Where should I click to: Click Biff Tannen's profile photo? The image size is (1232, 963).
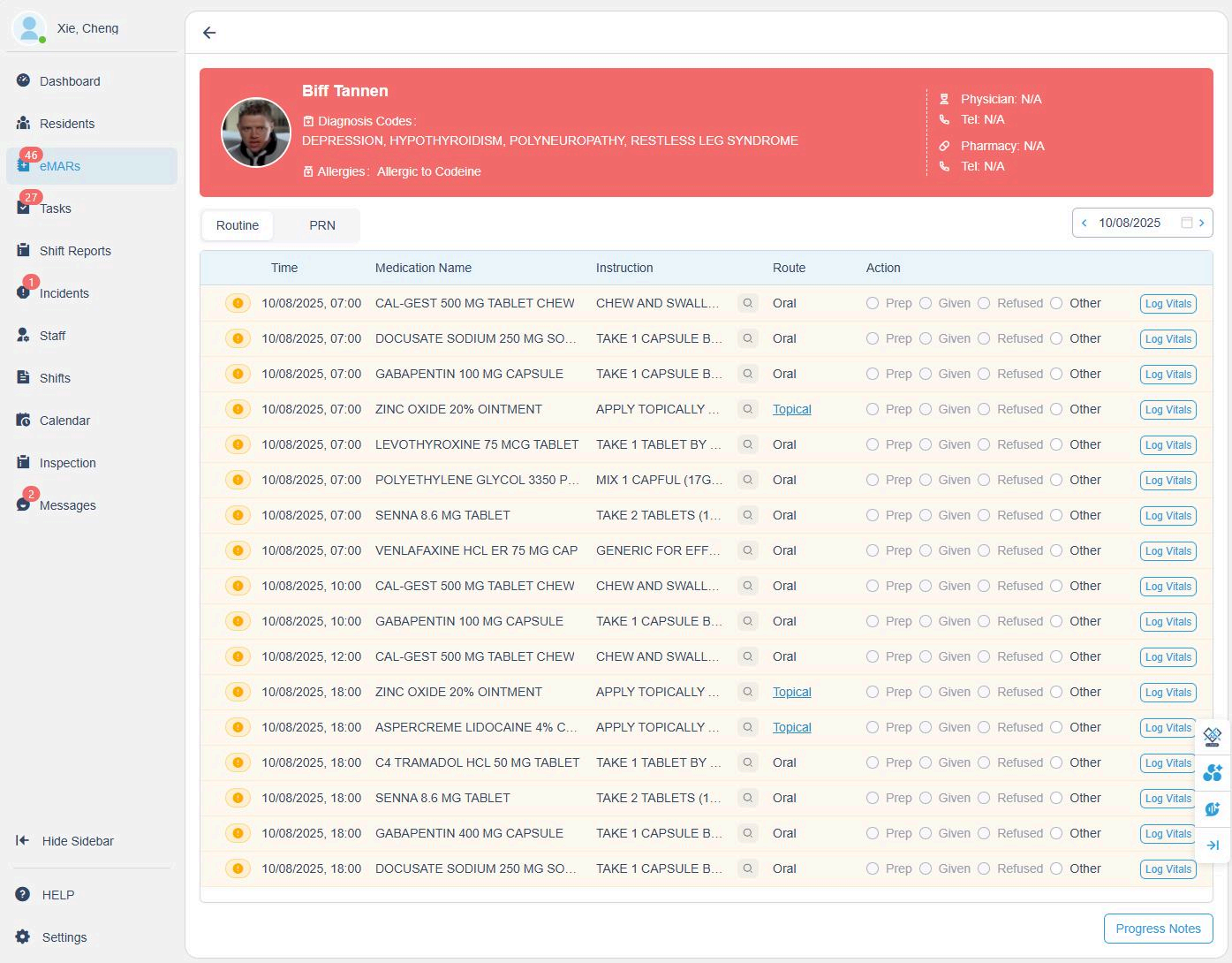point(256,133)
